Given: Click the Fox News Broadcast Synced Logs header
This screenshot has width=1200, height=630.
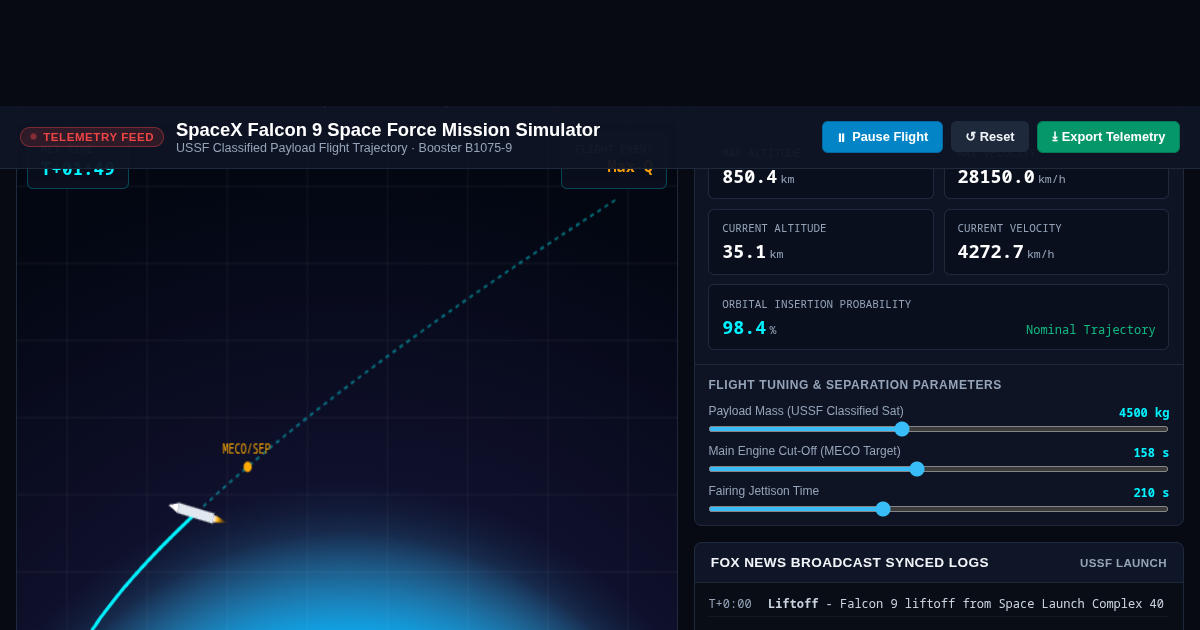Looking at the screenshot, I should 850,563.
